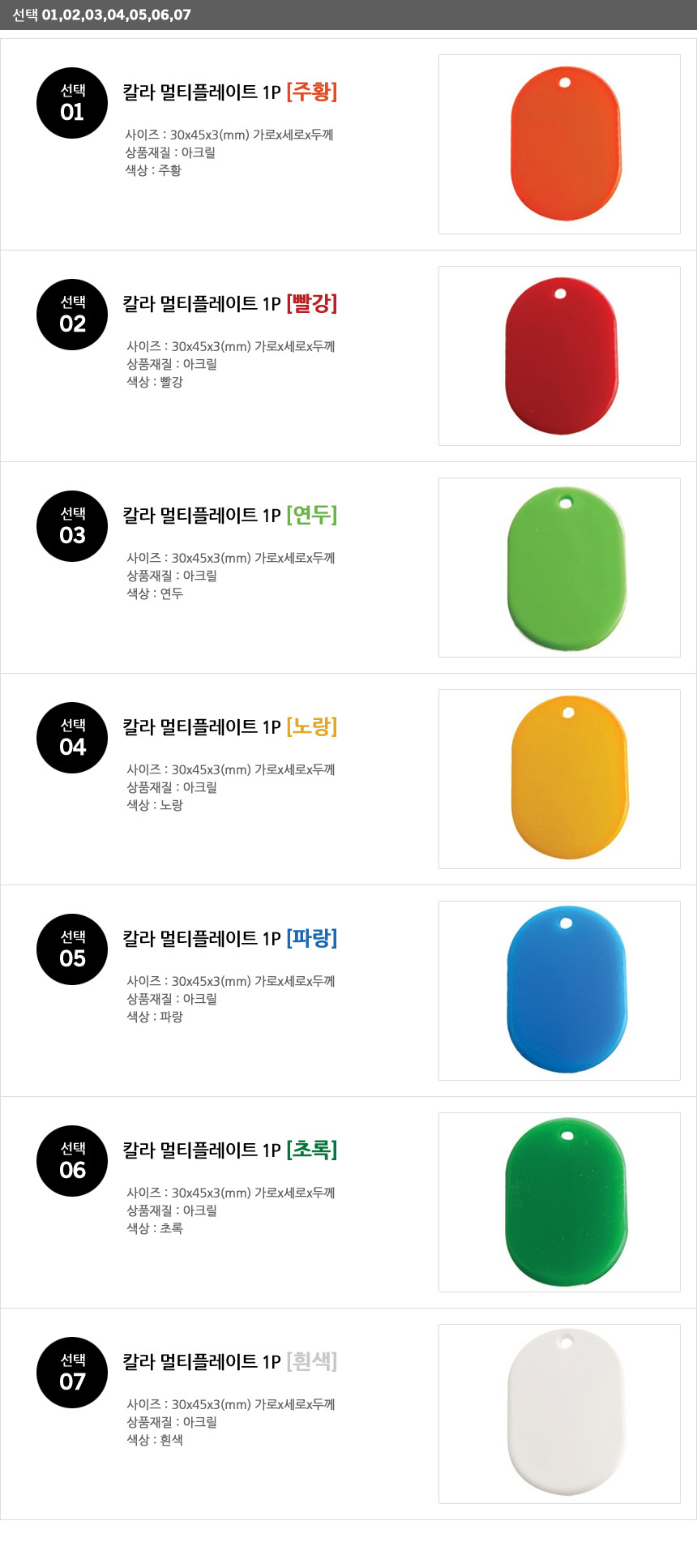Select the 선택 07 round badge
The height and width of the screenshot is (1568, 697).
(x=72, y=1373)
